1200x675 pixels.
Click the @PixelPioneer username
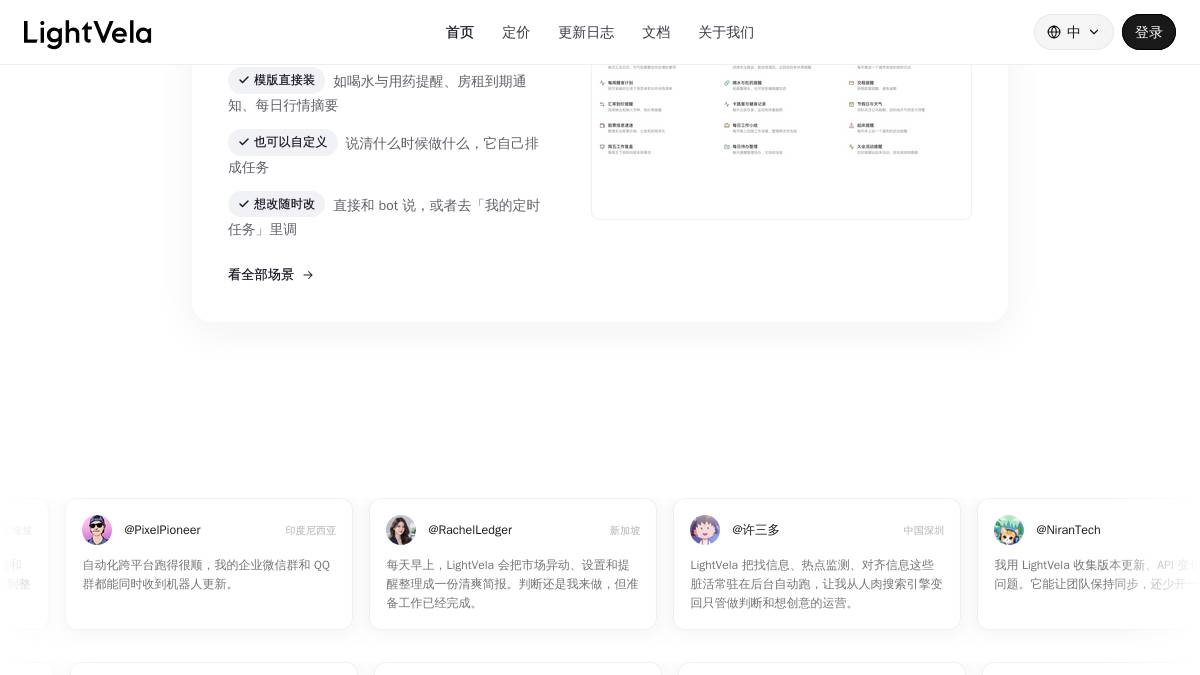click(162, 530)
